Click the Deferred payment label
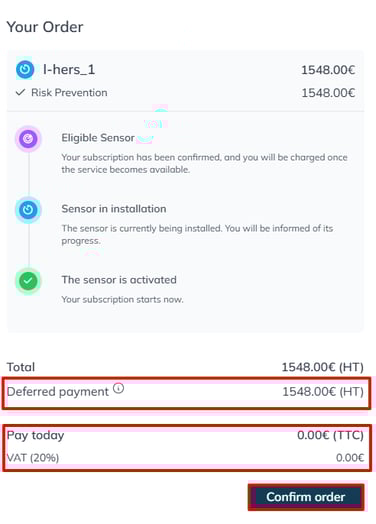 point(57,392)
